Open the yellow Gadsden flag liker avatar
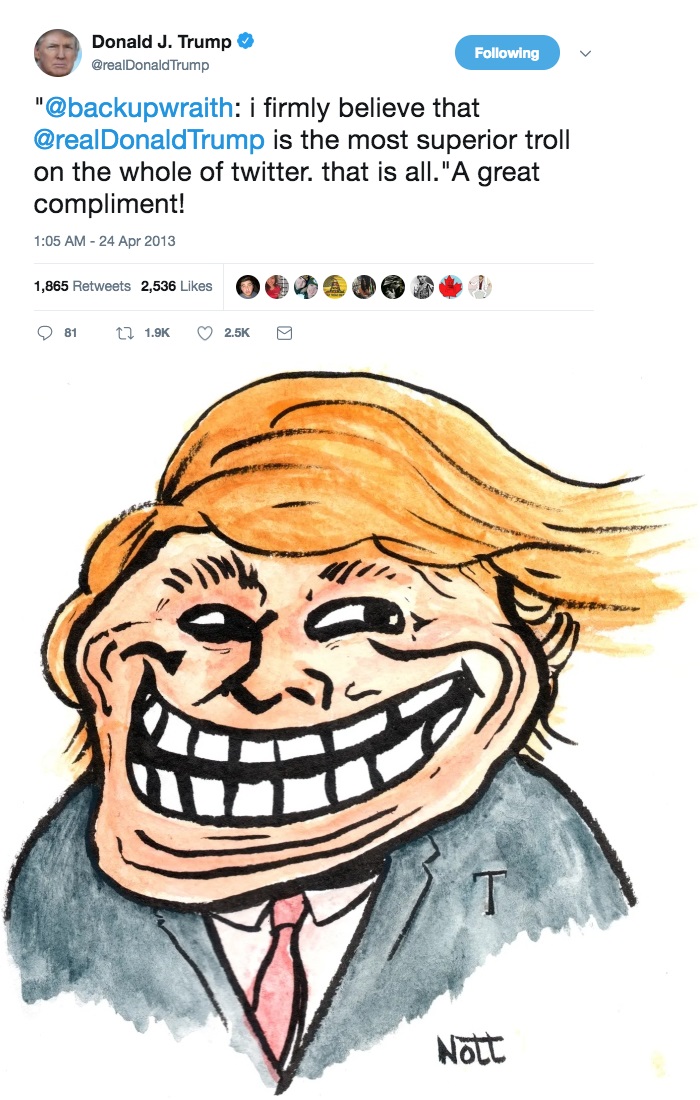This screenshot has width=700, height=1100. click(335, 287)
